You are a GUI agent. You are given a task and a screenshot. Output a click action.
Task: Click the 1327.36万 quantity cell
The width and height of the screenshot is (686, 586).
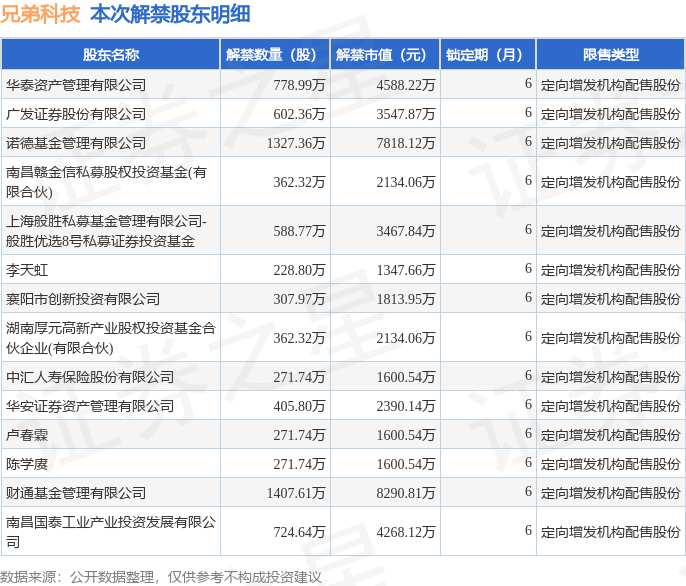point(296,143)
